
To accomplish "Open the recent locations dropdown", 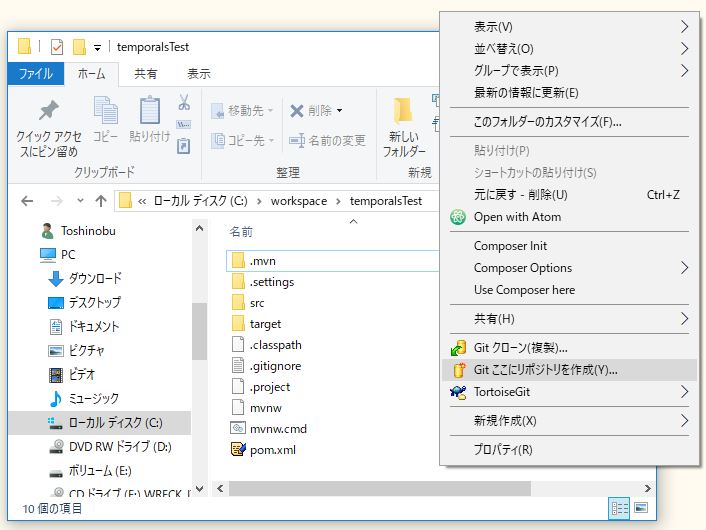I will 80,201.
